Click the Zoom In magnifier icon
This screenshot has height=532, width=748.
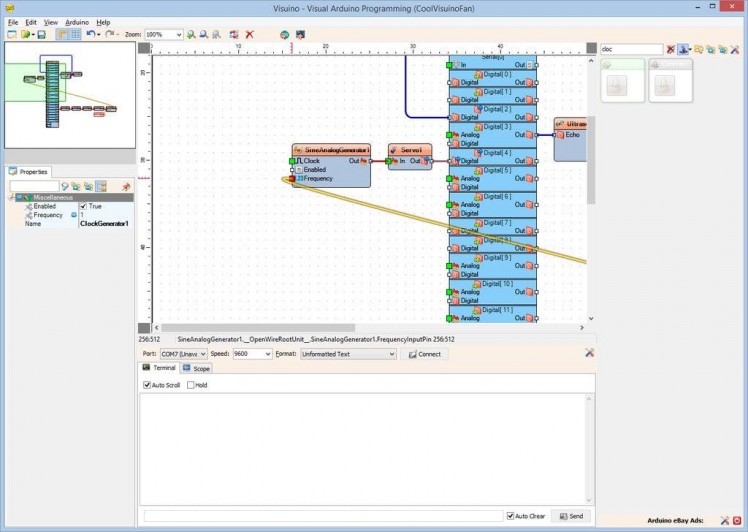(x=191, y=34)
